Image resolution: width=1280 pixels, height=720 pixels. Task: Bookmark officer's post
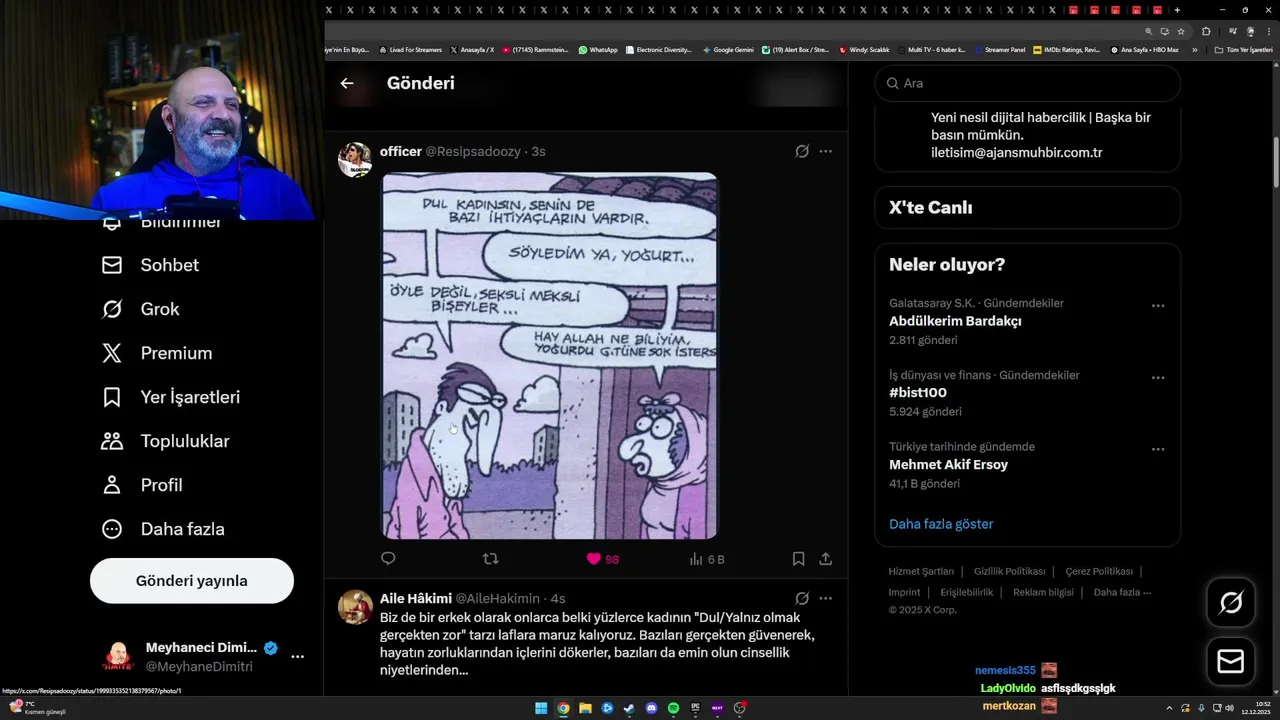click(x=798, y=559)
